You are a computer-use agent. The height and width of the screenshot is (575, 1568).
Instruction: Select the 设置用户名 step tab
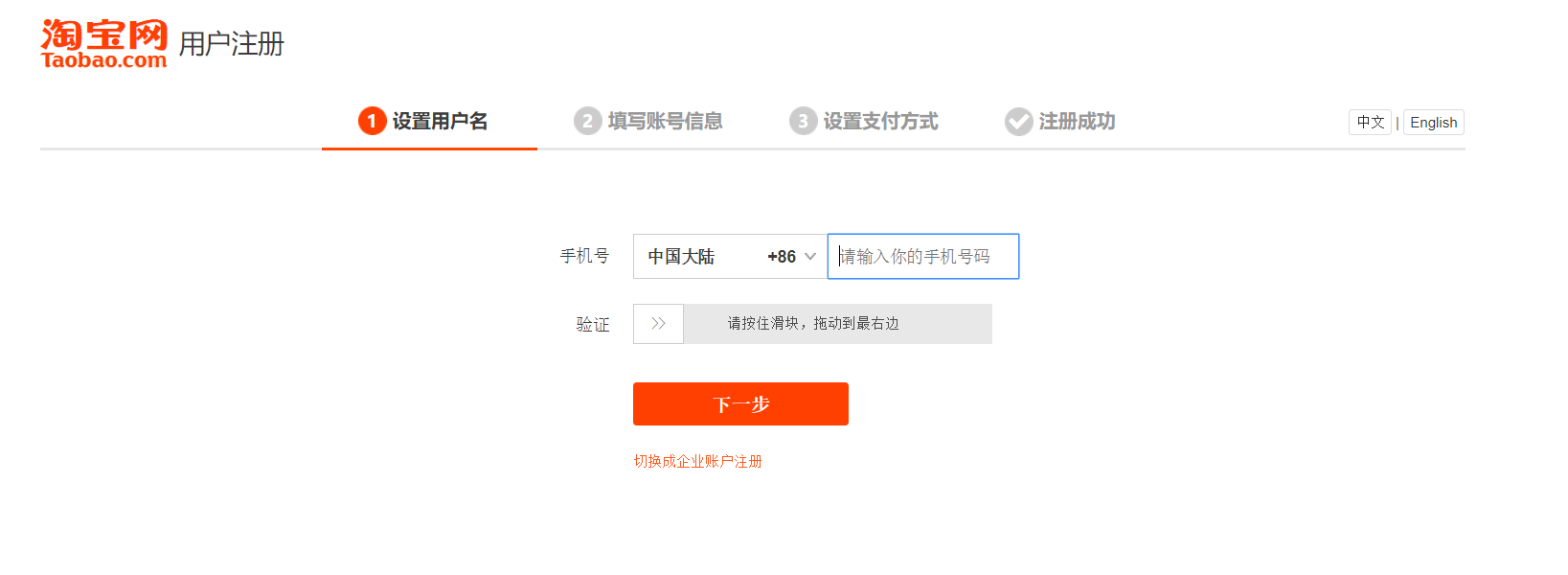click(440, 122)
